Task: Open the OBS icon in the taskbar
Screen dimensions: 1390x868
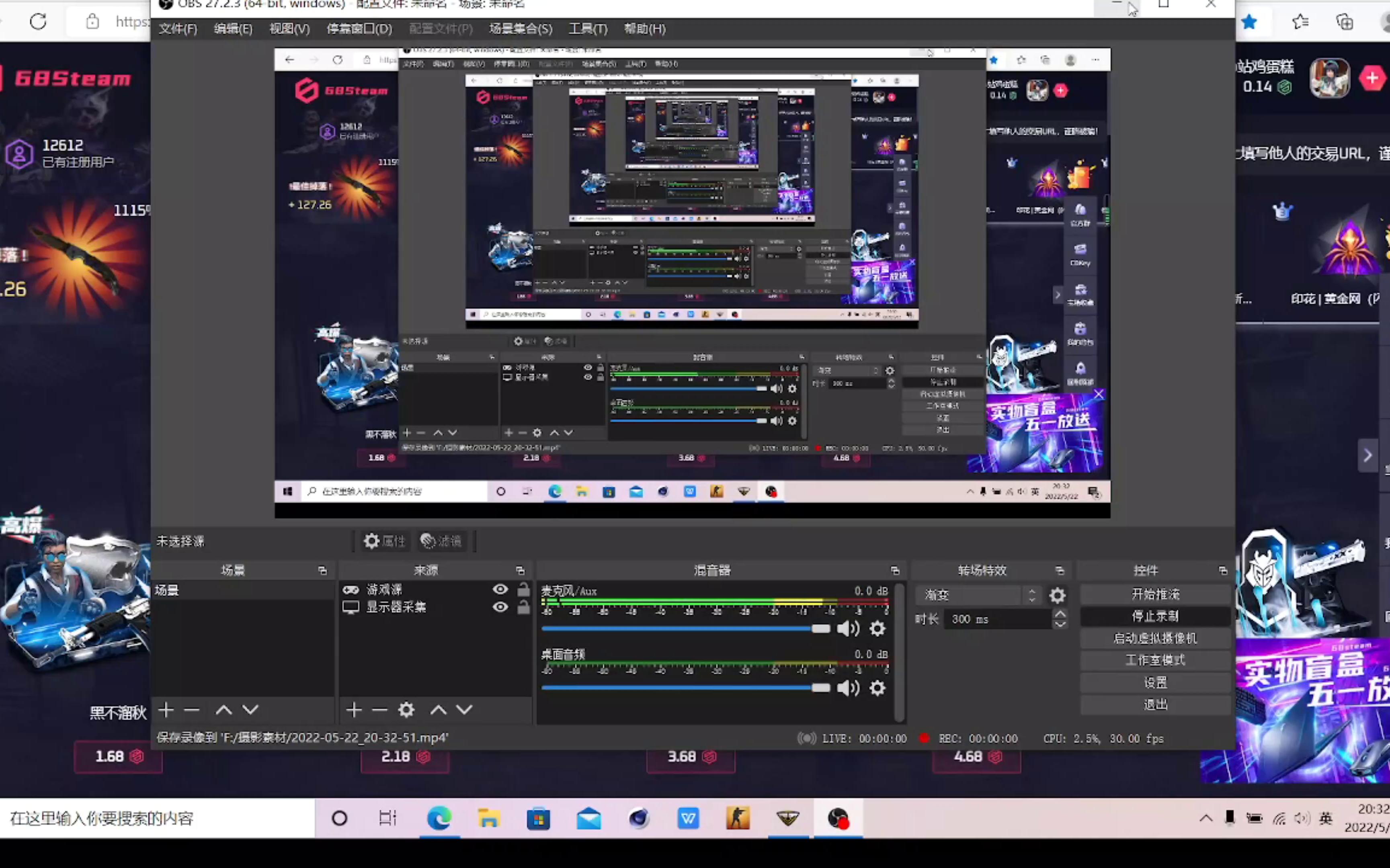Action: [x=838, y=818]
